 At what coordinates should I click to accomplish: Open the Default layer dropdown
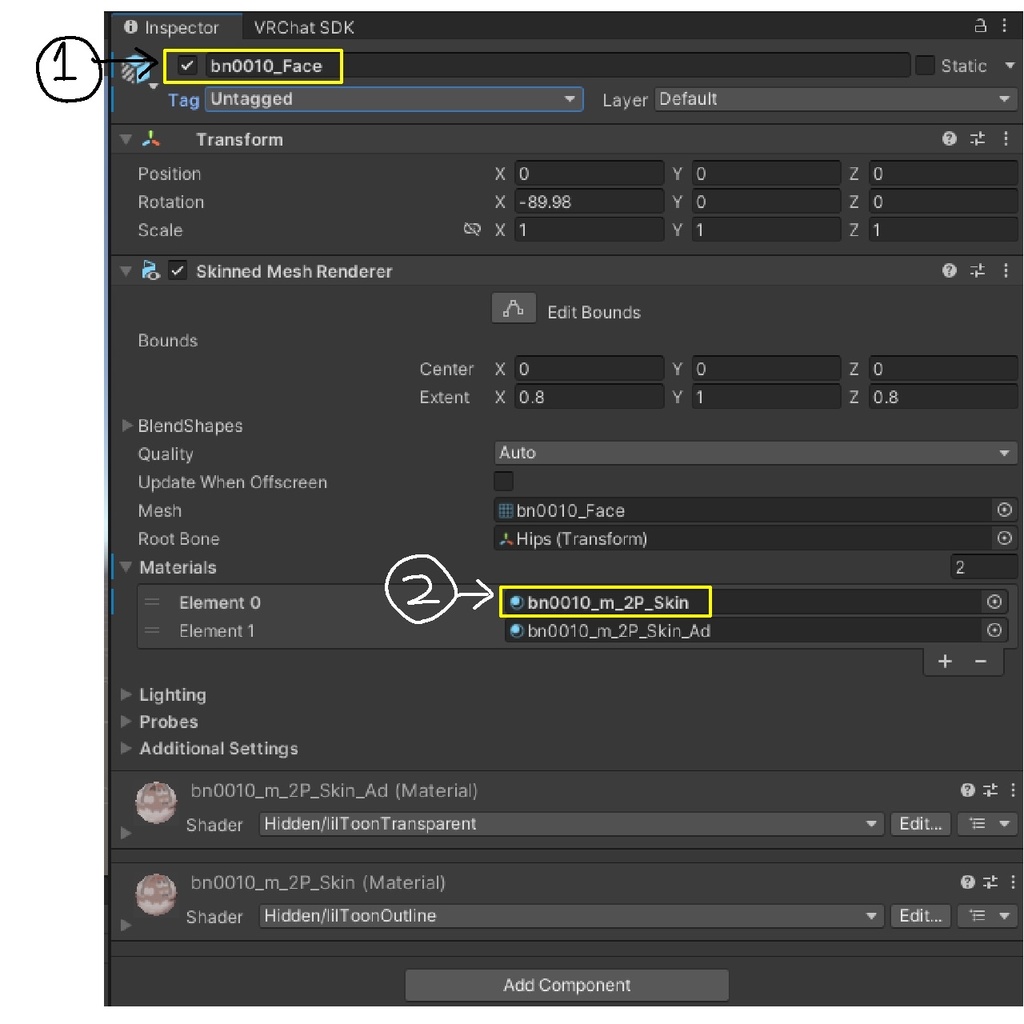click(835, 99)
